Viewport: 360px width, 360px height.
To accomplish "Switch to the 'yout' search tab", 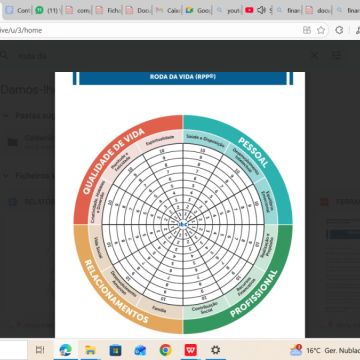I will click(229, 10).
